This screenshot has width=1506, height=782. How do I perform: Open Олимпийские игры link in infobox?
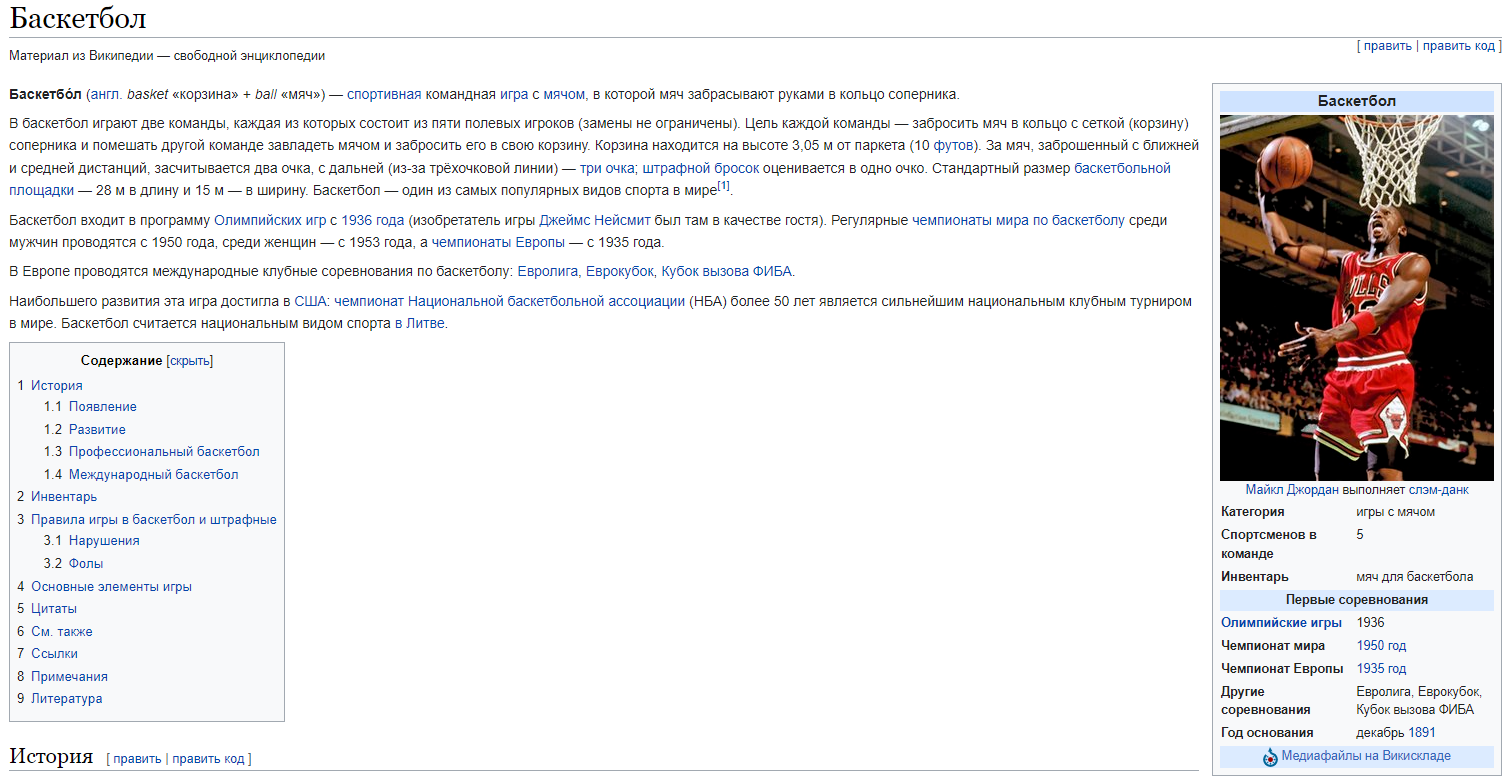coord(1281,623)
